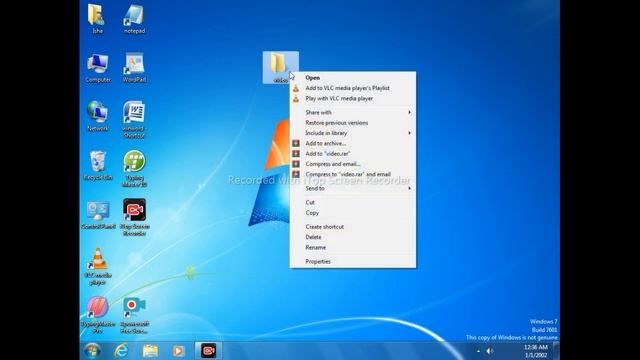
Task: Click the Show desktop strip beside clock
Action: pos(556,351)
